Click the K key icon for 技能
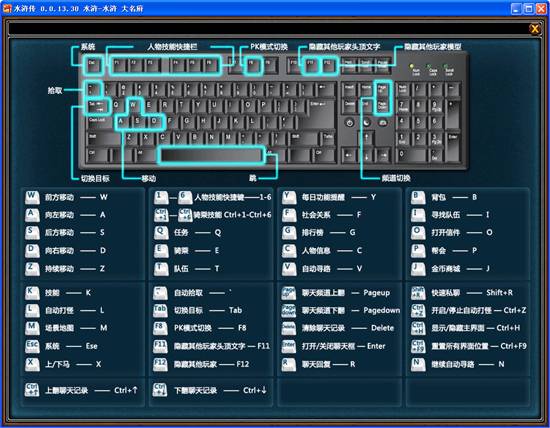550x428 pixels. pos(32,293)
